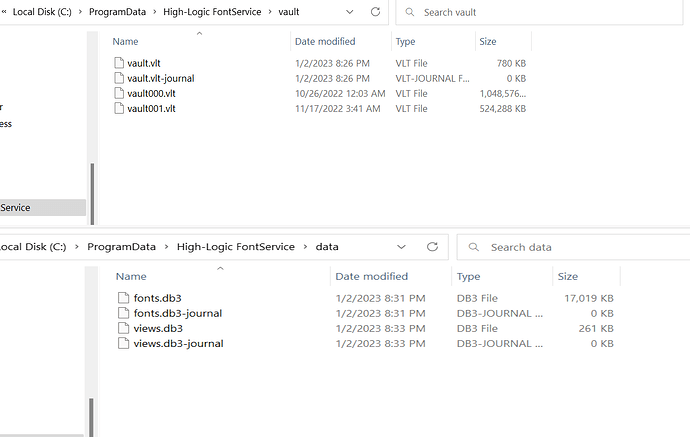This screenshot has height=437, width=690.
Task: Expand chevron after Local Disk (C:) in data address bar
Action: click(x=77, y=247)
